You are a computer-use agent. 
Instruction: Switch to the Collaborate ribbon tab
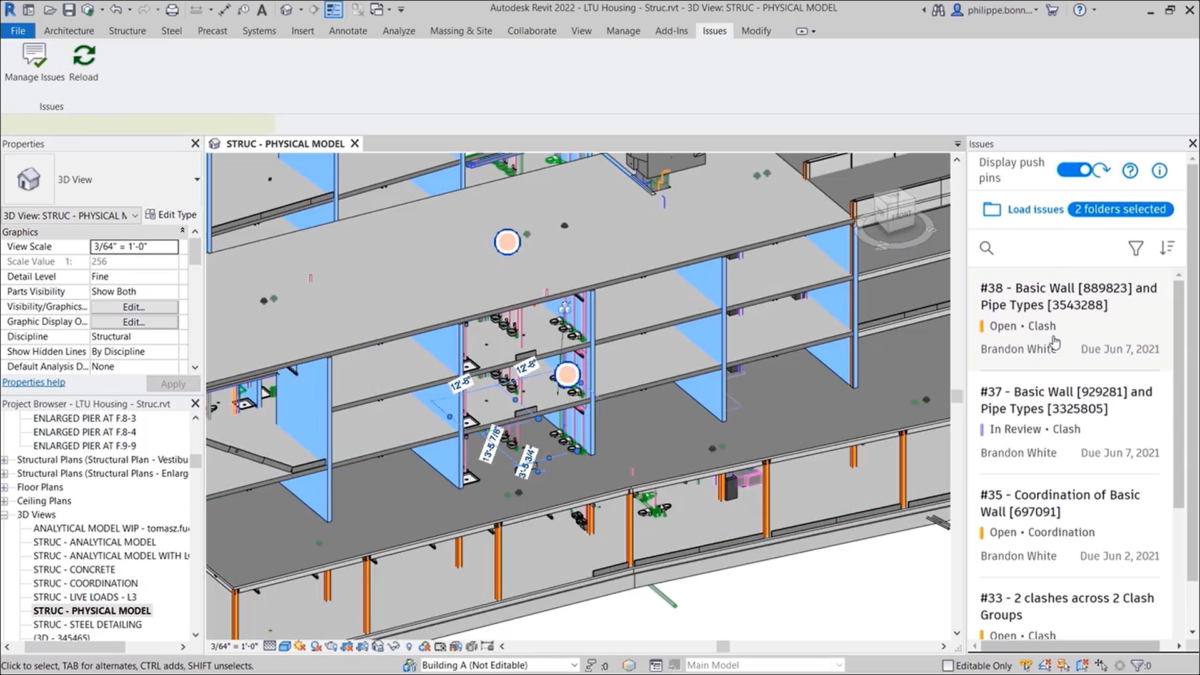[532, 31]
